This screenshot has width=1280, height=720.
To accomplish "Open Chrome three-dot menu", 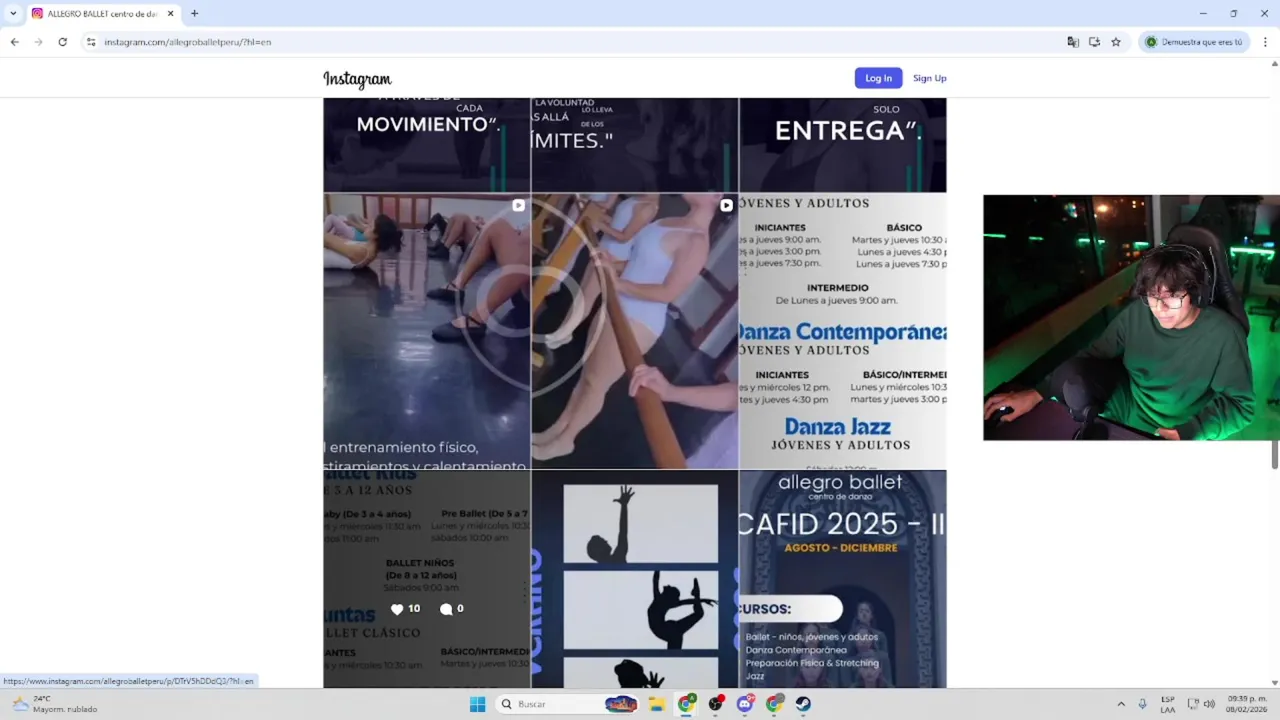I will (x=1265, y=42).
